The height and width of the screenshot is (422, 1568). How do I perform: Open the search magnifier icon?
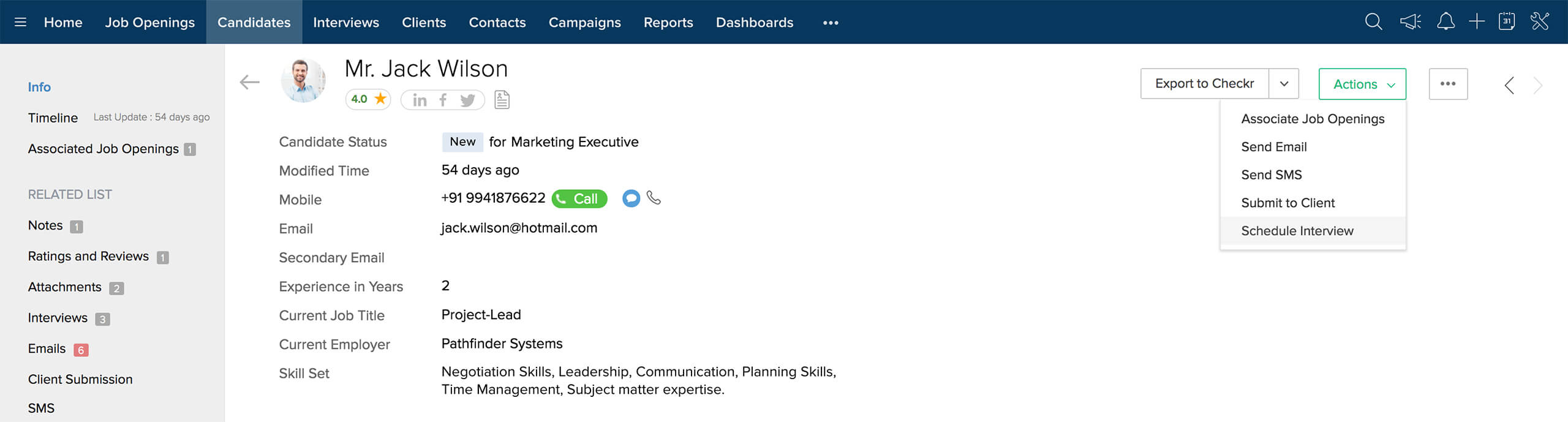(1373, 22)
